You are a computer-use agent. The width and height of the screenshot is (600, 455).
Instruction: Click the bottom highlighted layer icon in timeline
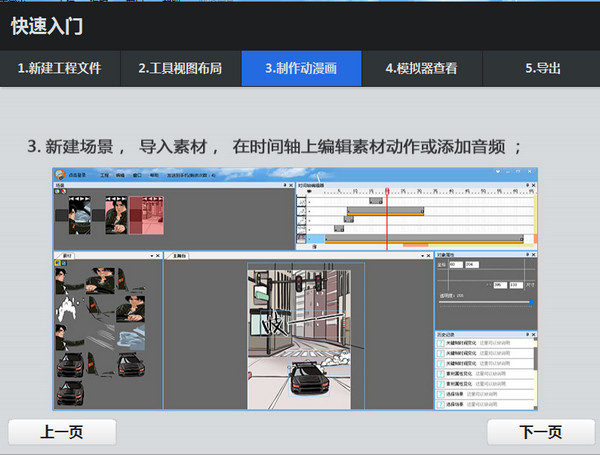click(301, 238)
